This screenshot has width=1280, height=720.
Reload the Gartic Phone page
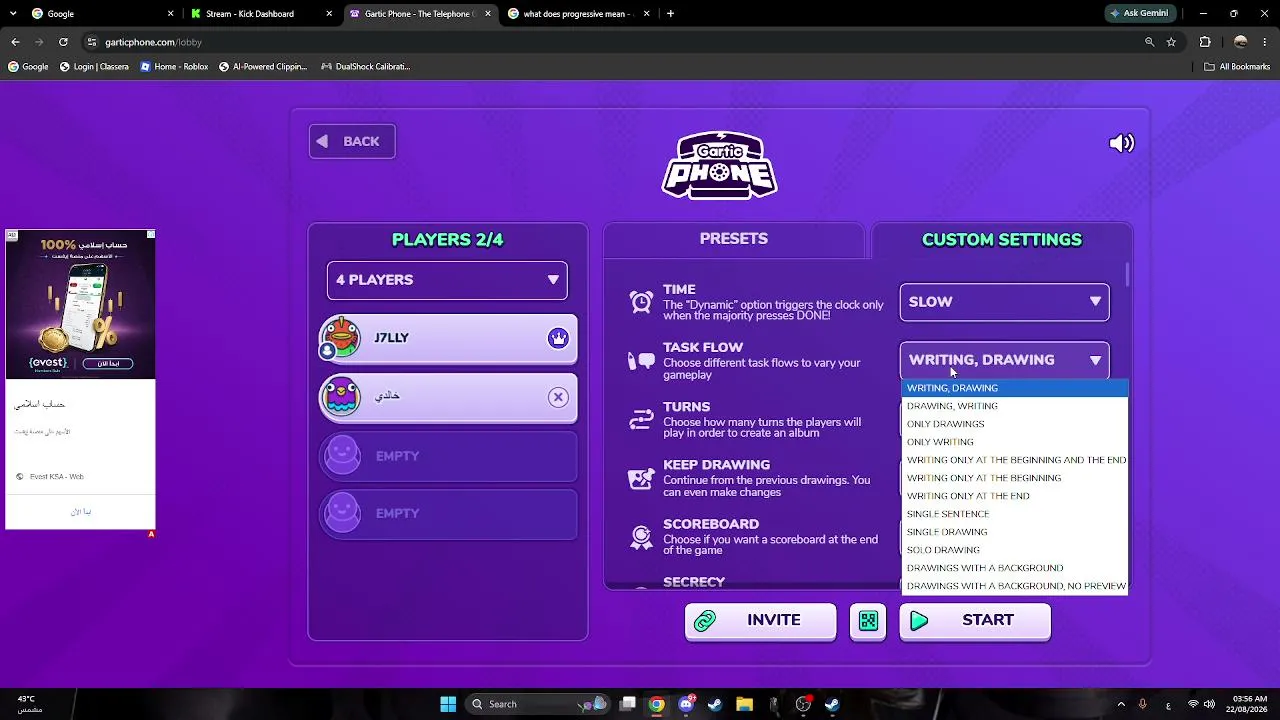coord(63,42)
